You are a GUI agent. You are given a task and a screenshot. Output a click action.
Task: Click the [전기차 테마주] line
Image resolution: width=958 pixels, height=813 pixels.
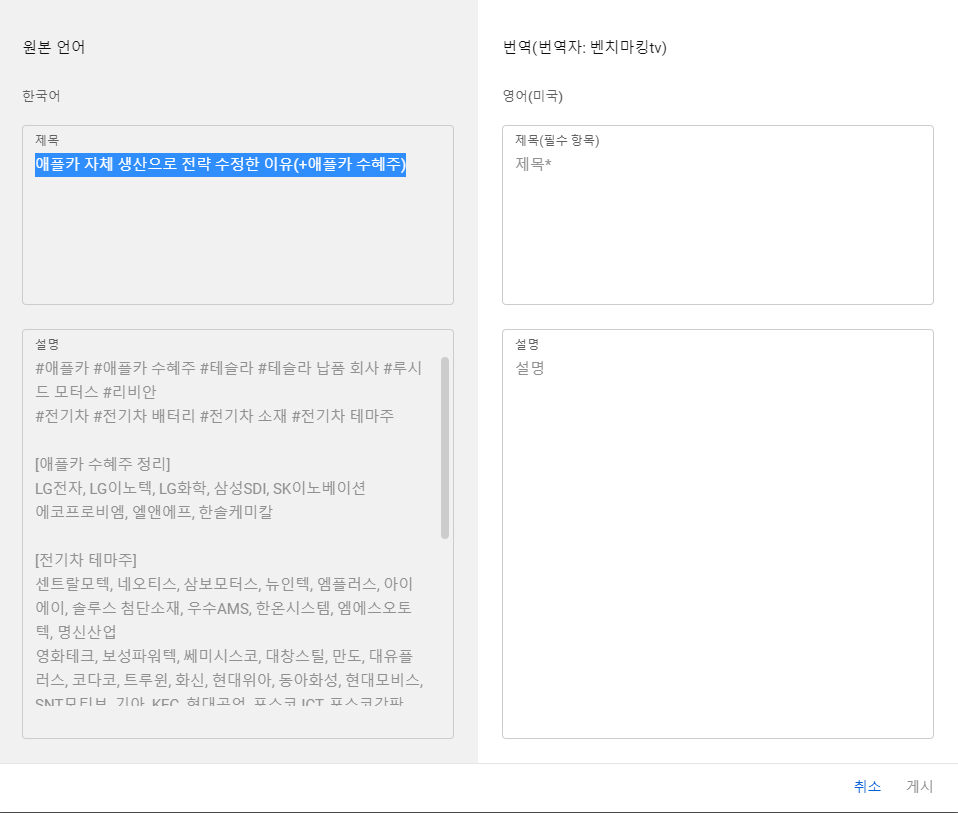[x=86, y=560]
